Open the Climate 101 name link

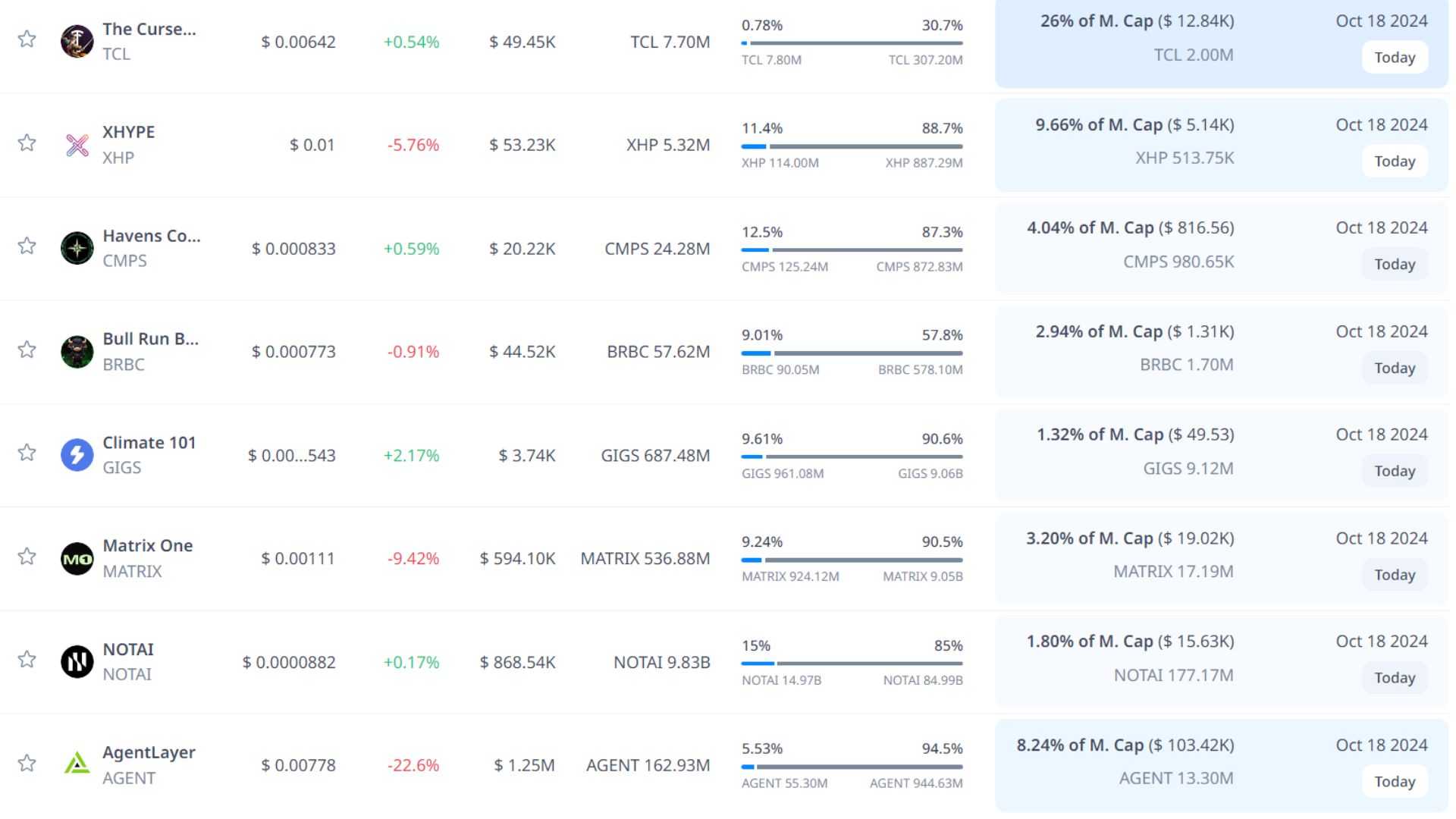[149, 442]
